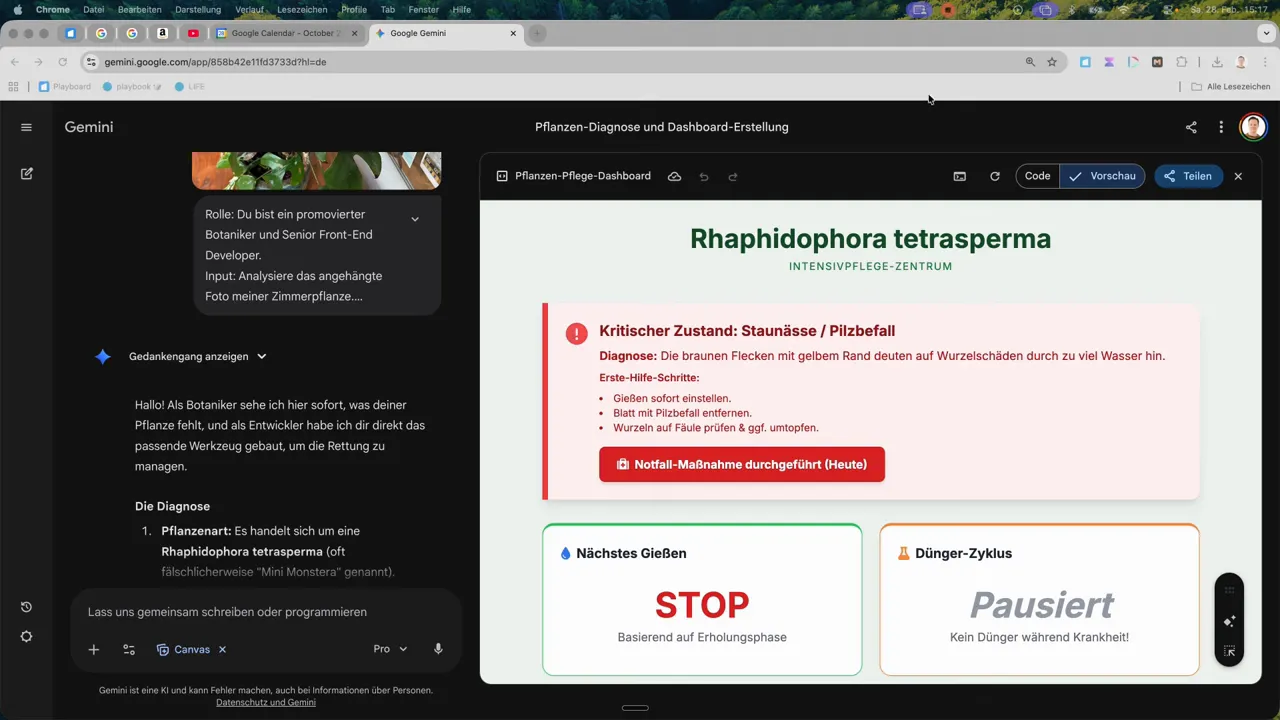The height and width of the screenshot is (720, 1280).
Task: Go back in Chrome
Action: tap(14, 62)
